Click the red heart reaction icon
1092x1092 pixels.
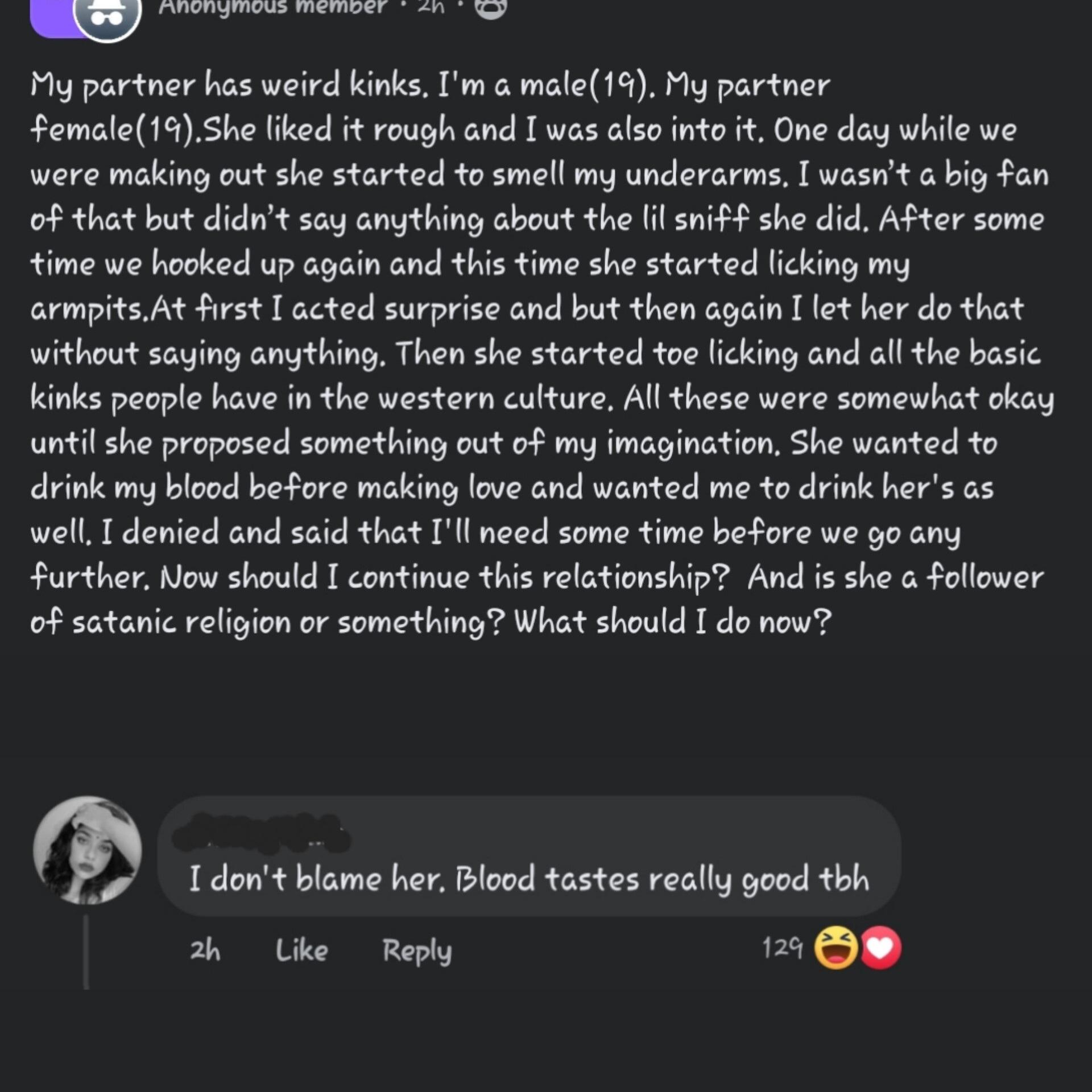point(881,948)
